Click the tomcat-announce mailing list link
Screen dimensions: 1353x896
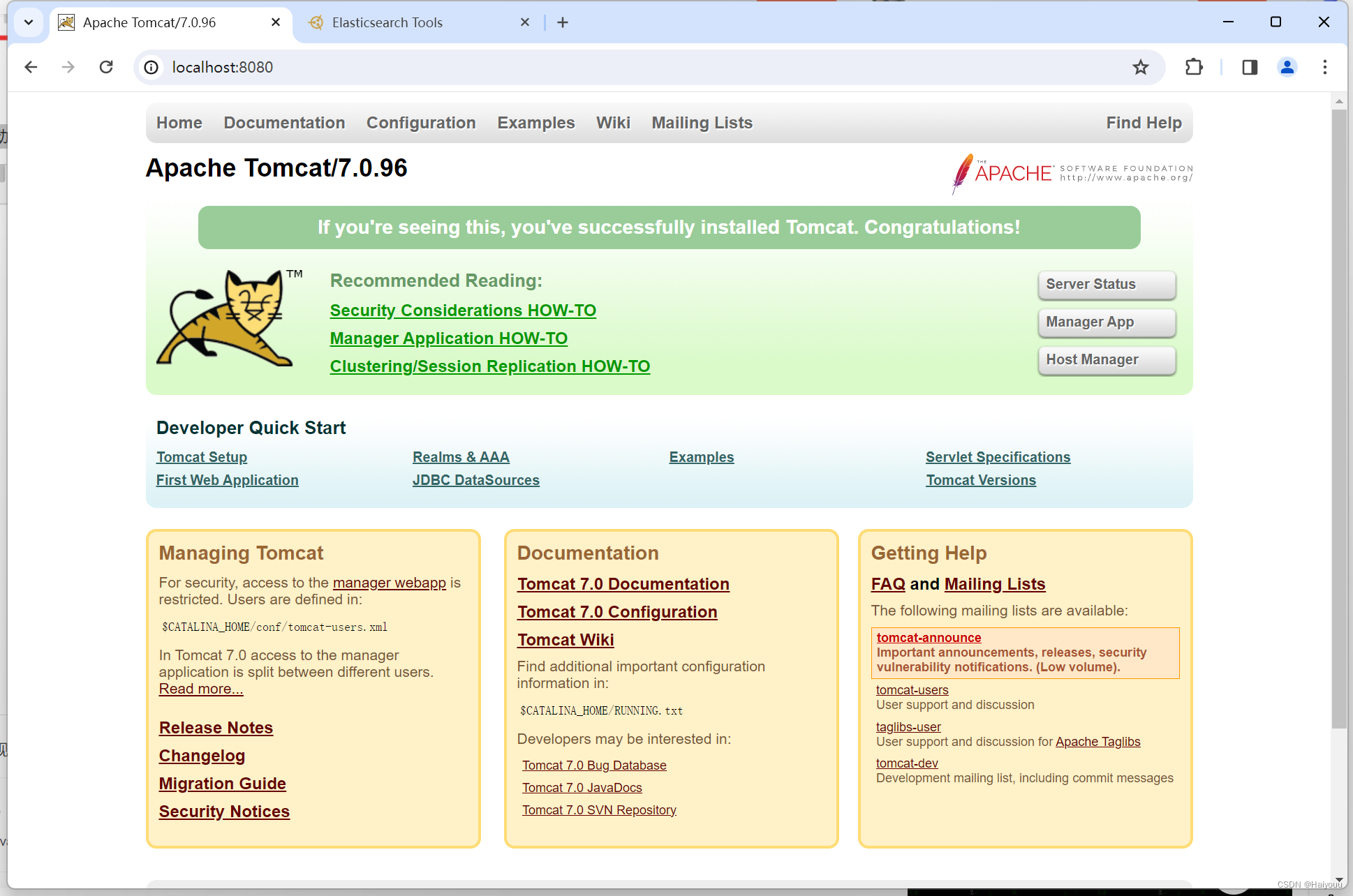(929, 638)
